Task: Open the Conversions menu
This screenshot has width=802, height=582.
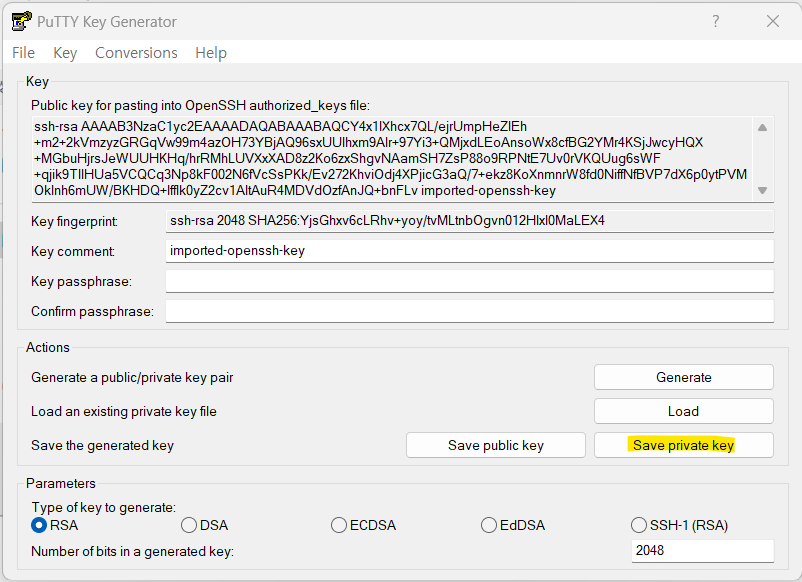Action: (x=136, y=53)
